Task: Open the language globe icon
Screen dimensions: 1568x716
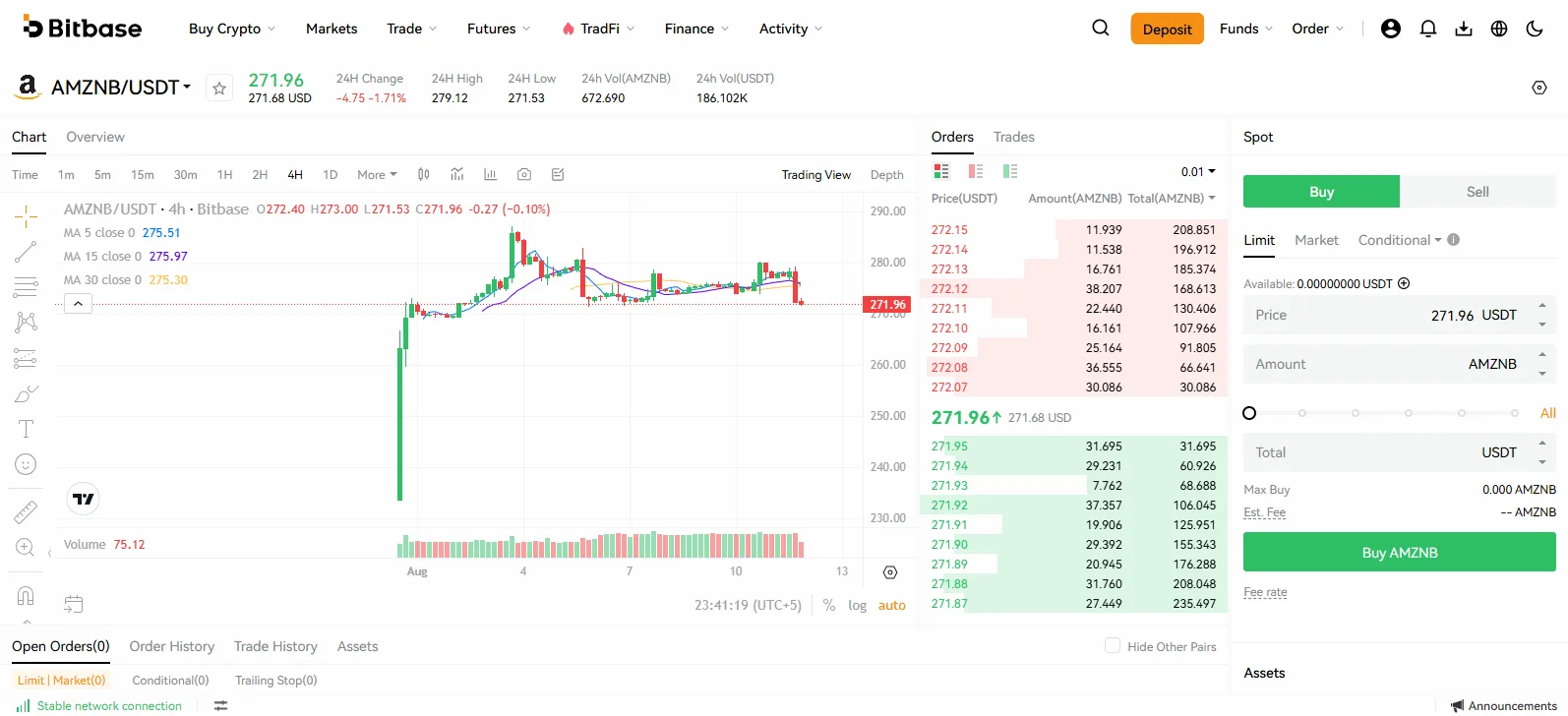Action: click(x=1499, y=29)
